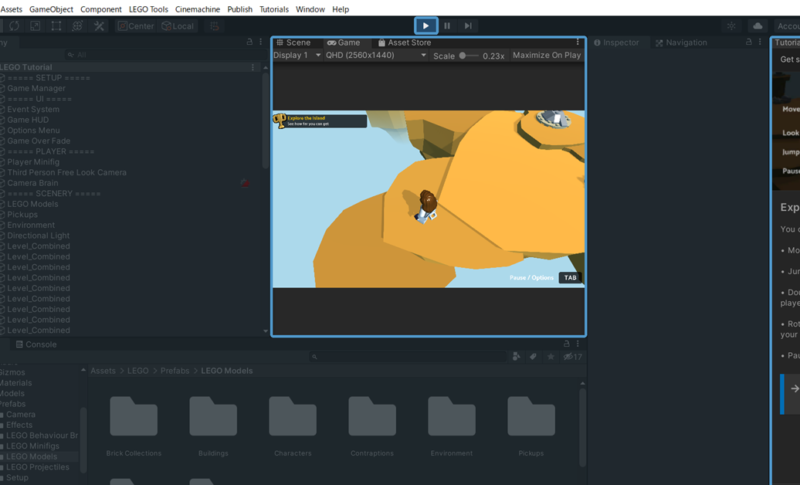This screenshot has height=485, width=800.
Task: Select Options Menu in the Hierarchy
Action: 33,130
